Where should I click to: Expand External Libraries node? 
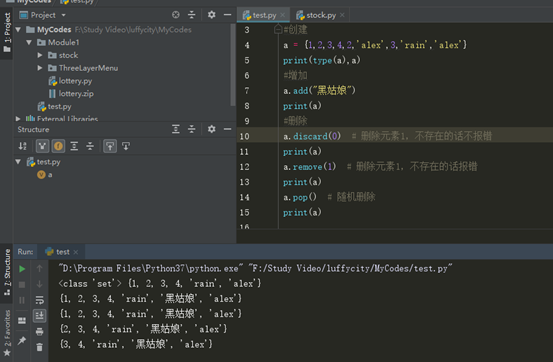[x=18, y=119]
